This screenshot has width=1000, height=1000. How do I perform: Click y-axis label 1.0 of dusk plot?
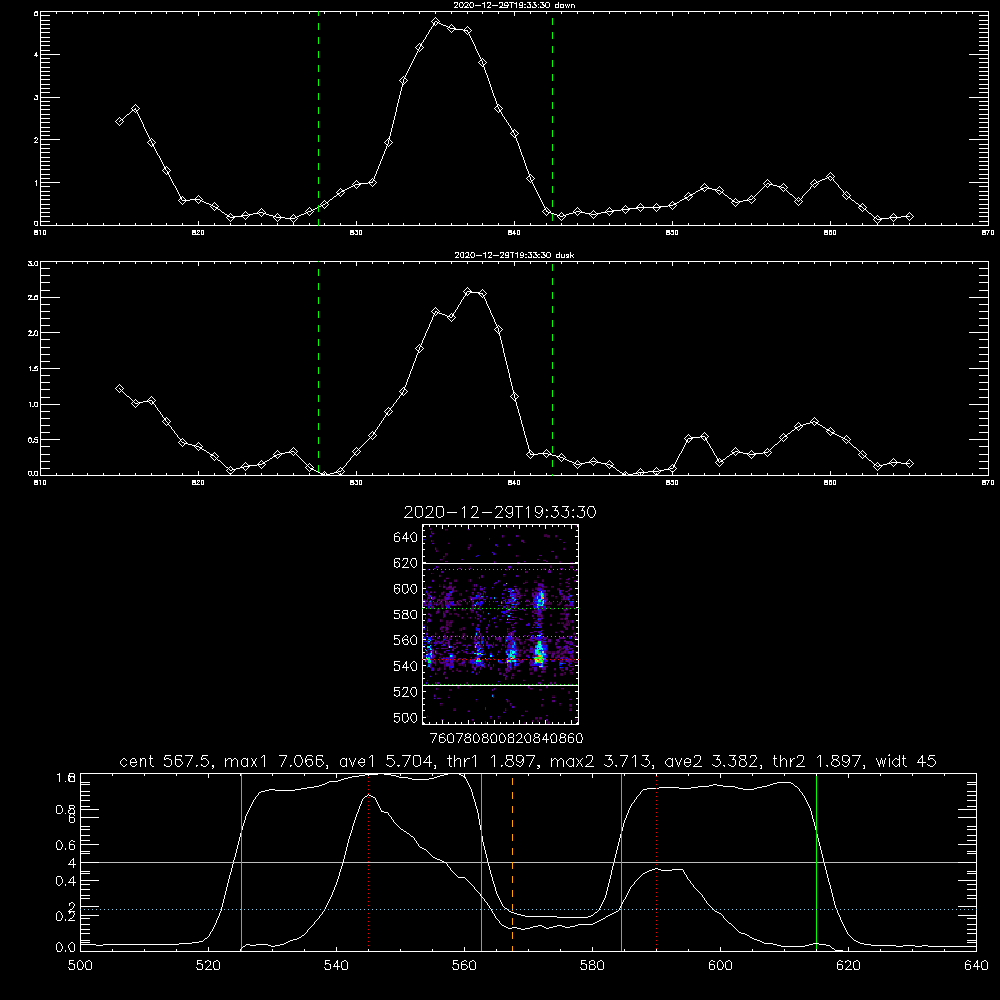pyautogui.click(x=34, y=404)
